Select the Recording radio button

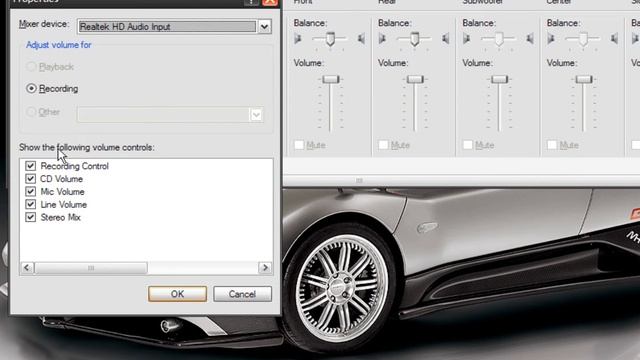pyautogui.click(x=31, y=89)
